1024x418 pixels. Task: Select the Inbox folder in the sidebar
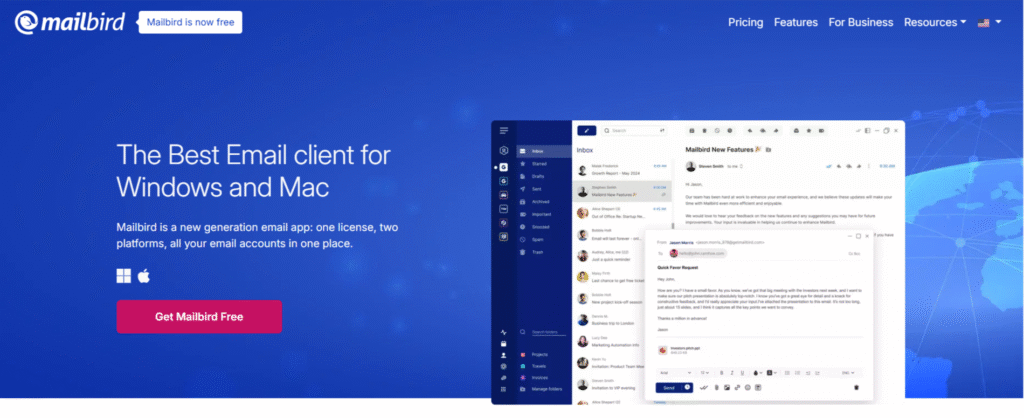[544, 152]
